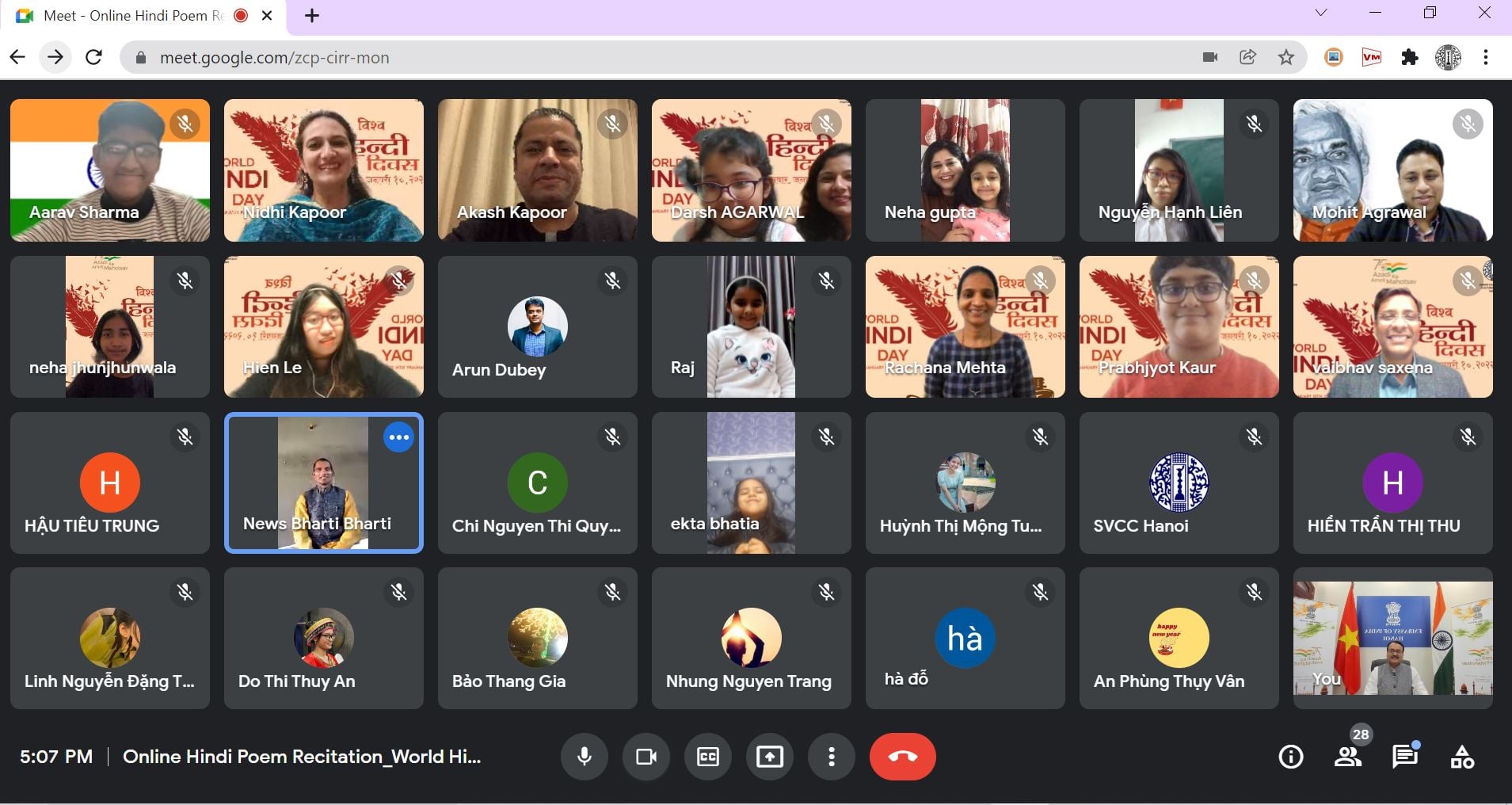Open browser Extensions puzzle icon
This screenshot has width=1512, height=805.
point(1410,57)
